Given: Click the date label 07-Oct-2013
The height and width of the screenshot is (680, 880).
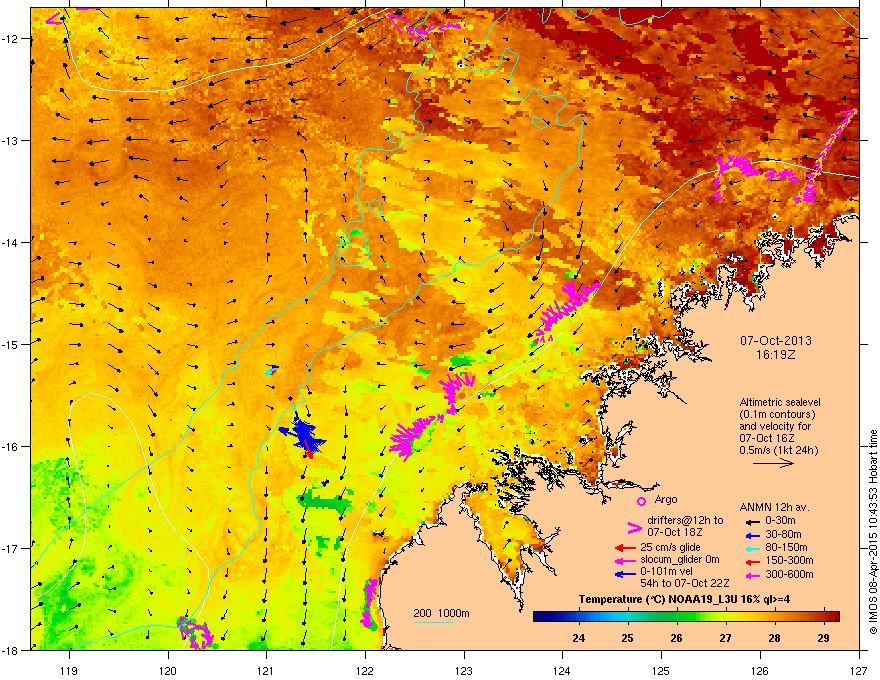Looking at the screenshot, I should click(x=776, y=341).
